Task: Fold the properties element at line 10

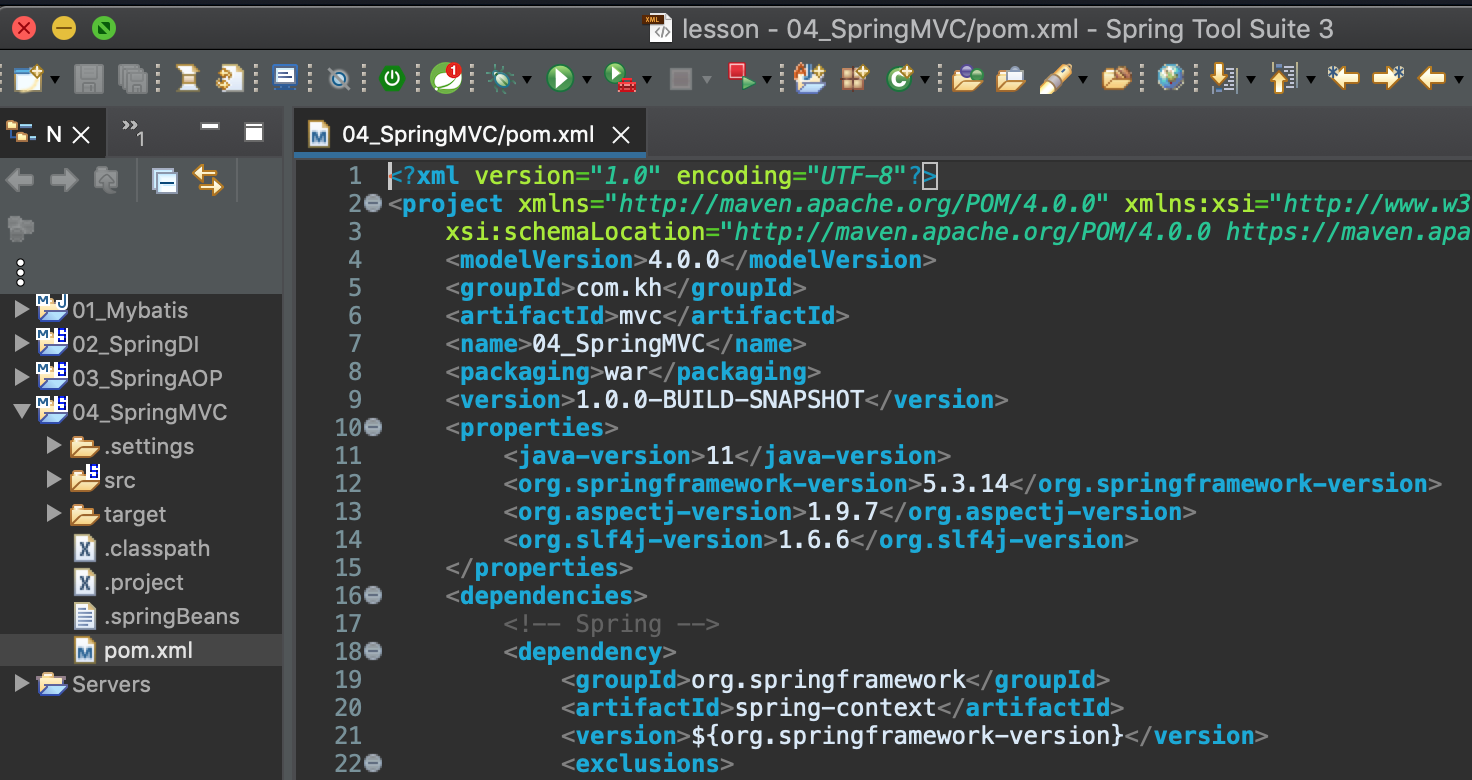Action: coord(374,428)
